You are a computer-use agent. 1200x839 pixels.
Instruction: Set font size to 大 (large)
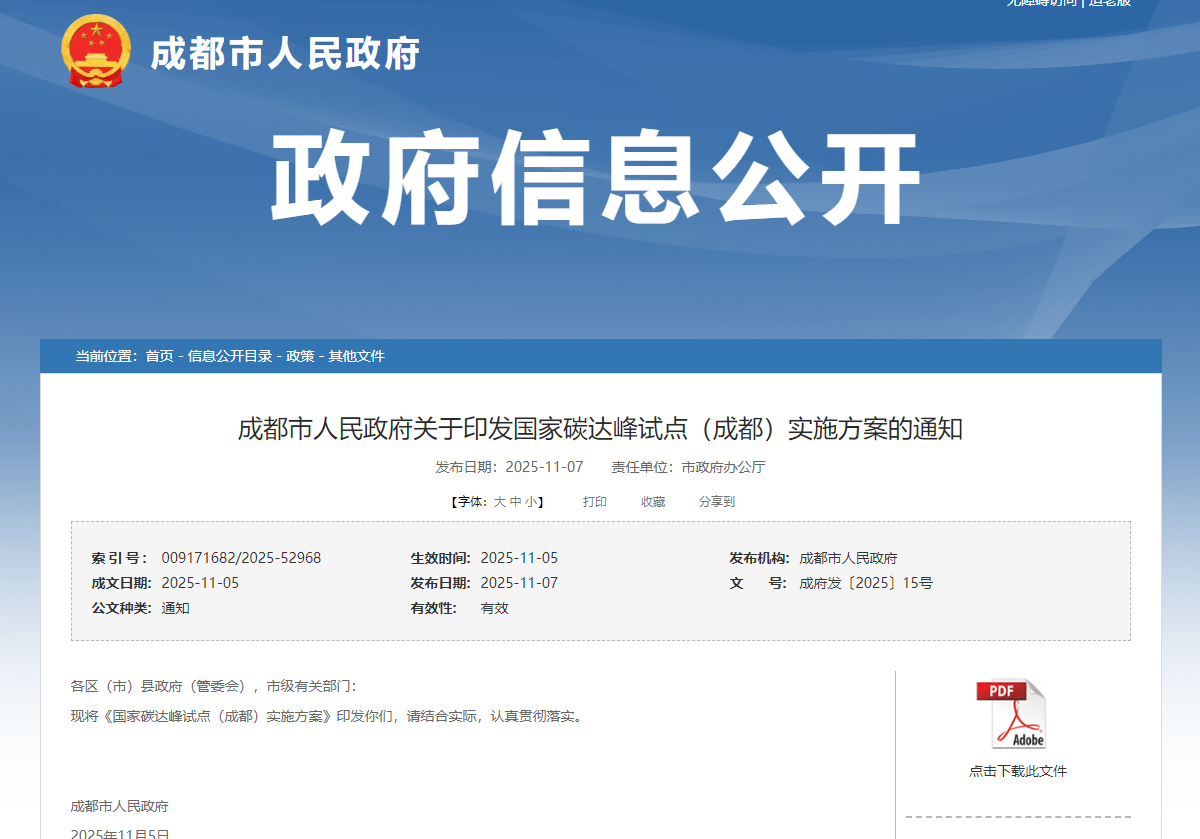tap(499, 502)
